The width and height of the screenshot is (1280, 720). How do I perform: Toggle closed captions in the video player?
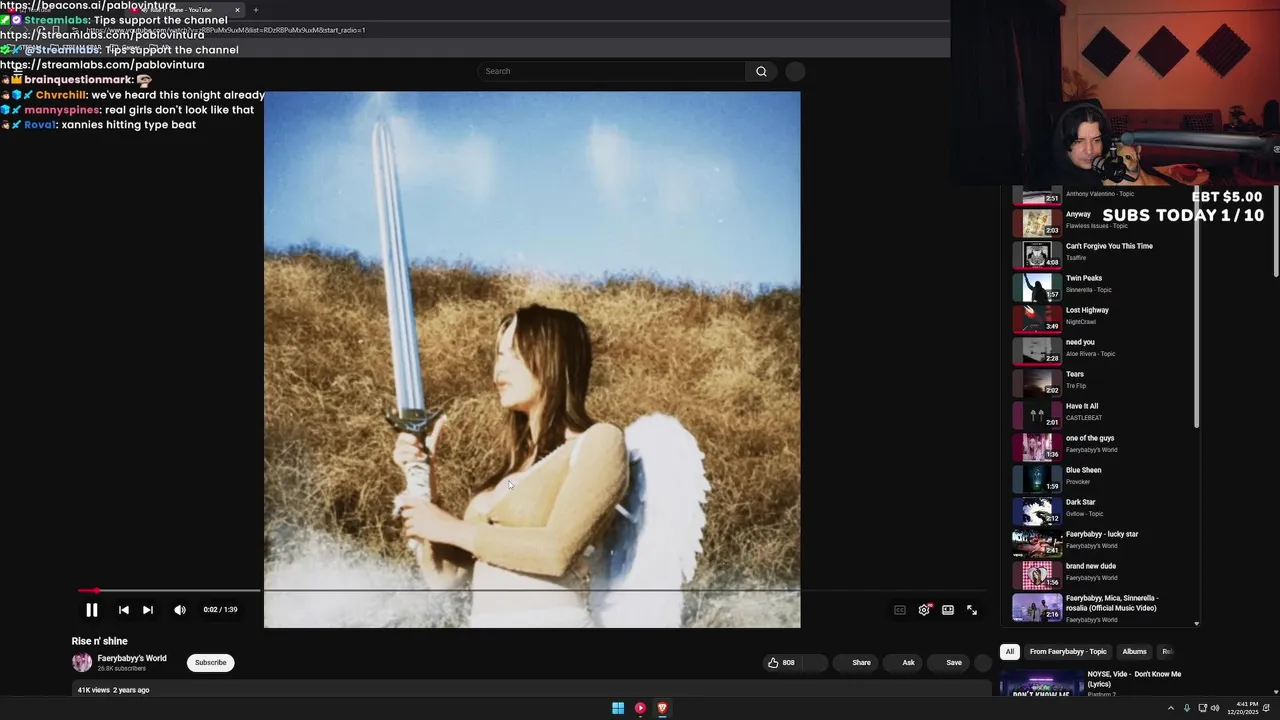pos(900,610)
